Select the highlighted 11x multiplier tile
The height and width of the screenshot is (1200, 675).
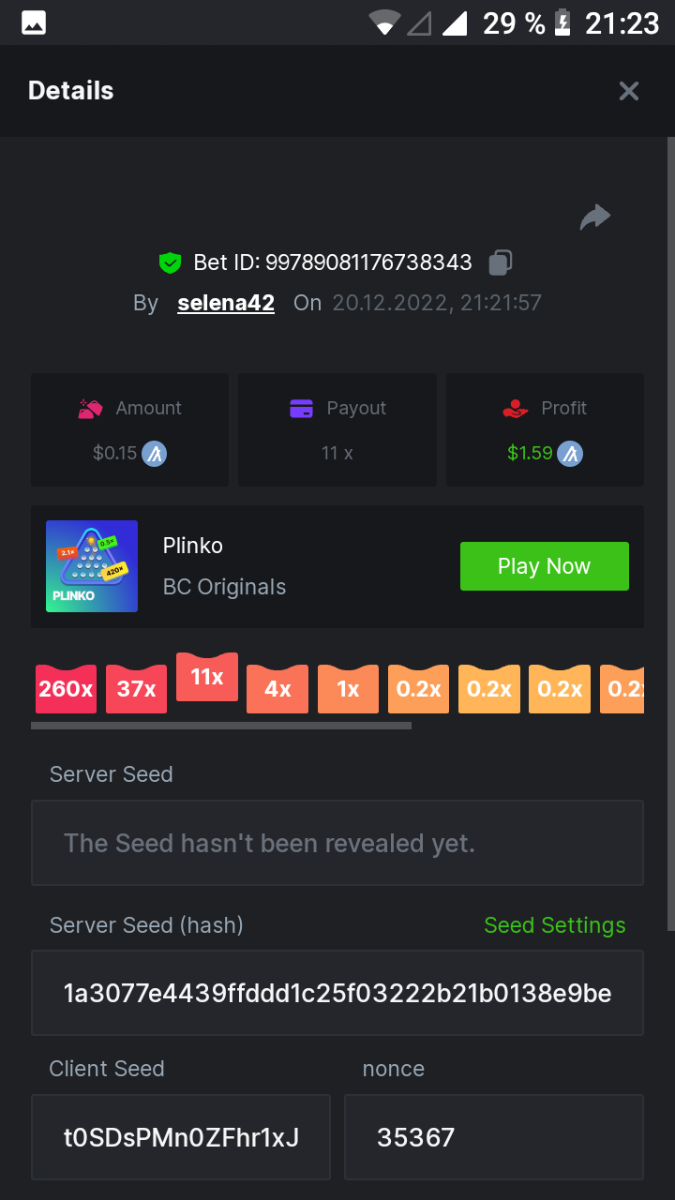tap(207, 677)
